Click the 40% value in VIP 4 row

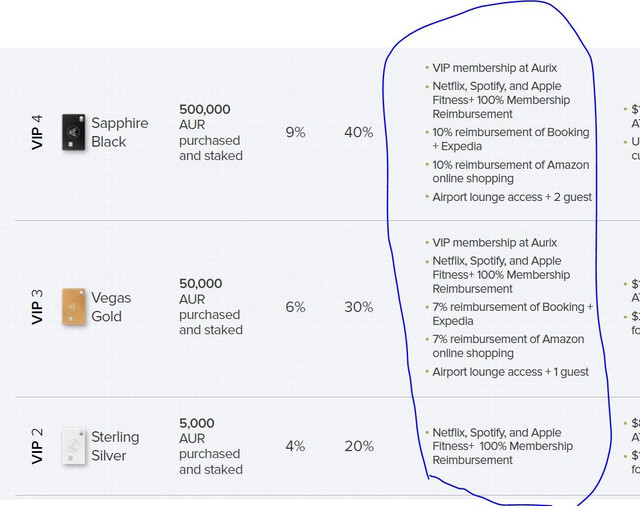point(358,132)
